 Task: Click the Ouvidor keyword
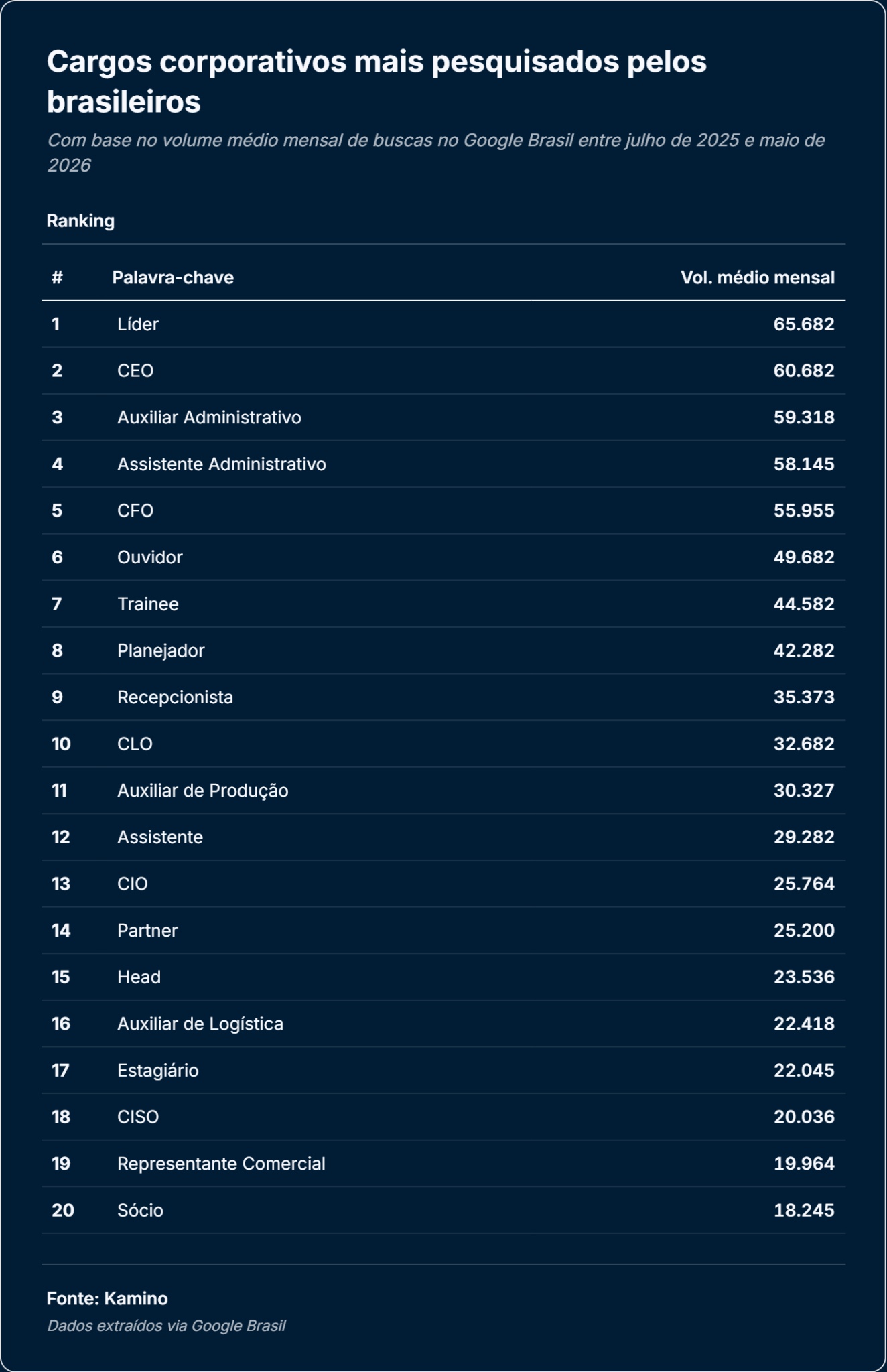150,557
